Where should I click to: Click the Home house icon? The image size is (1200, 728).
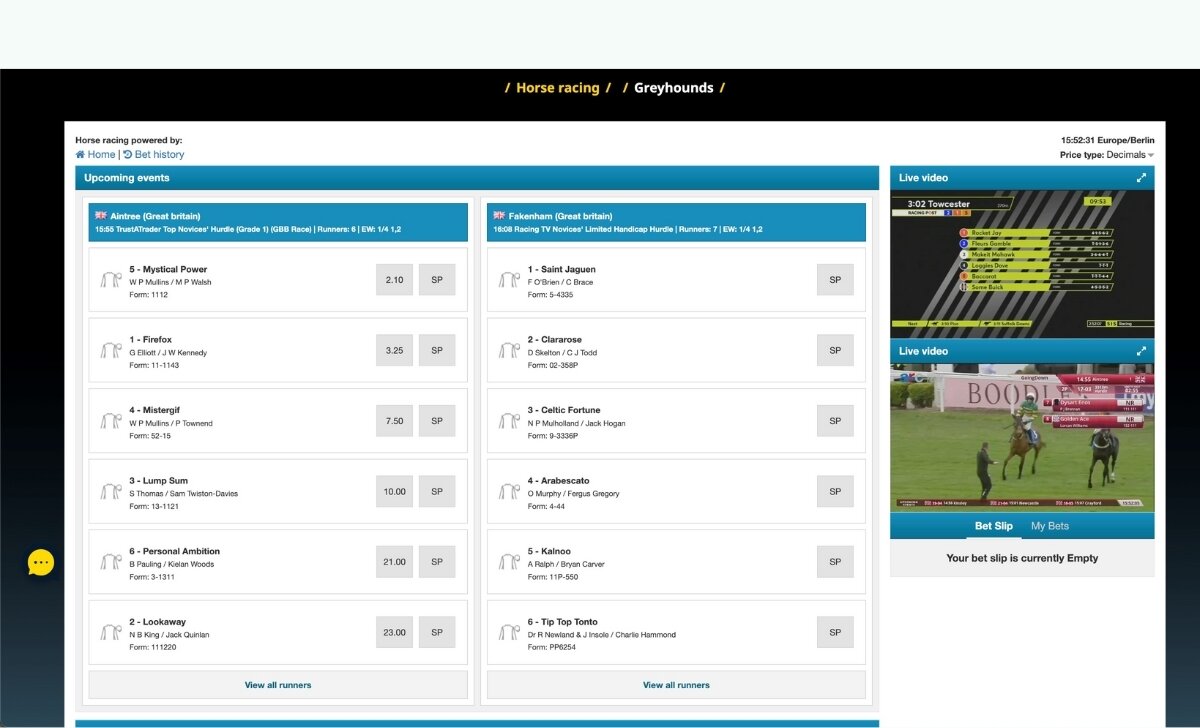point(80,155)
